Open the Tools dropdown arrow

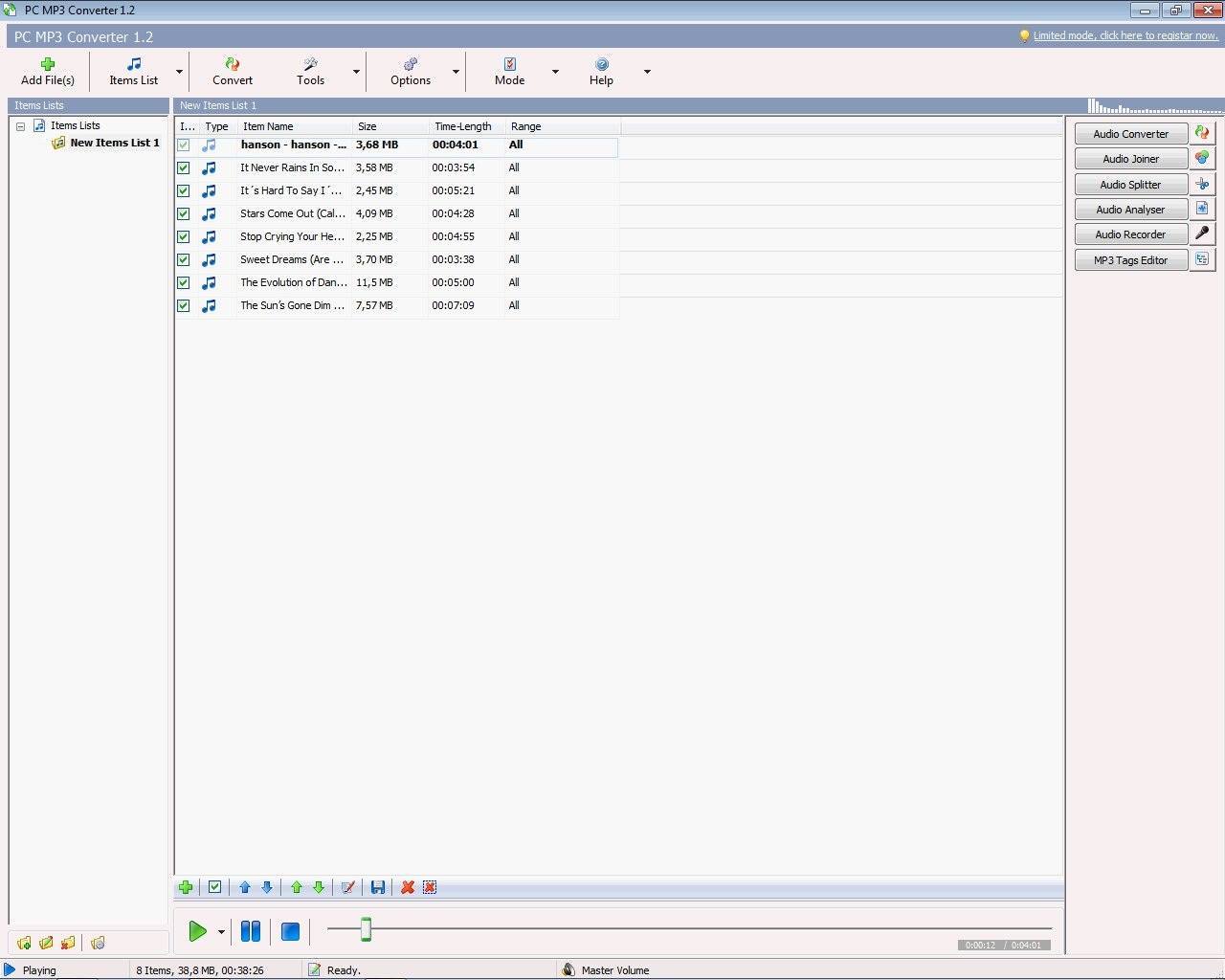pos(356,72)
